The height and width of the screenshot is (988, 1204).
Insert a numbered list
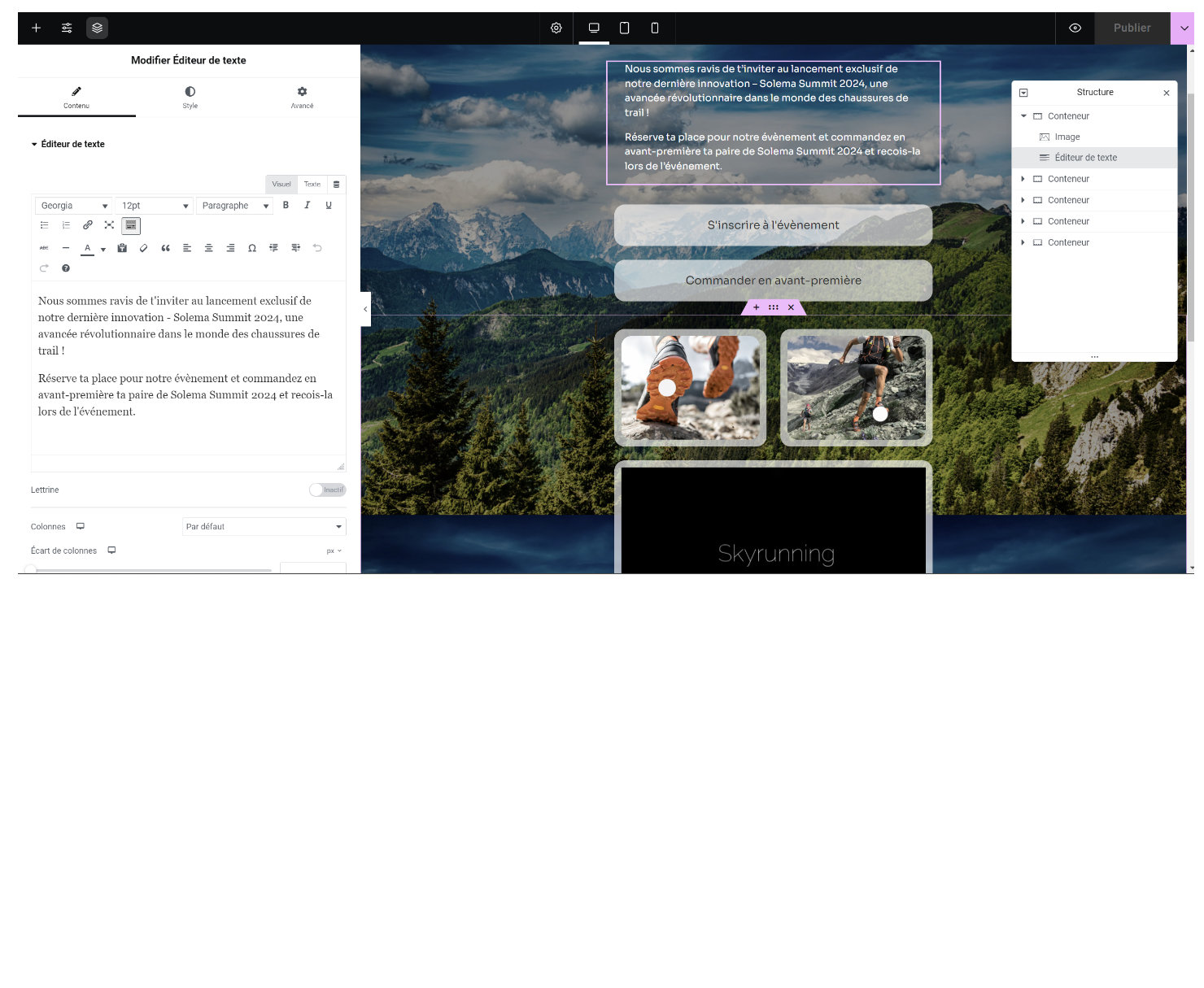66,225
